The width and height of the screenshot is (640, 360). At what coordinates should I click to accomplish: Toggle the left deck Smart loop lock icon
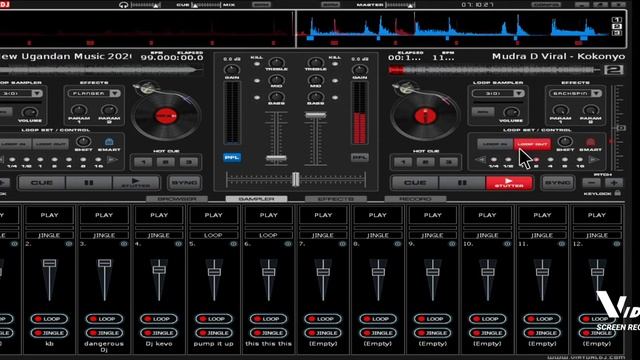(x=109, y=142)
